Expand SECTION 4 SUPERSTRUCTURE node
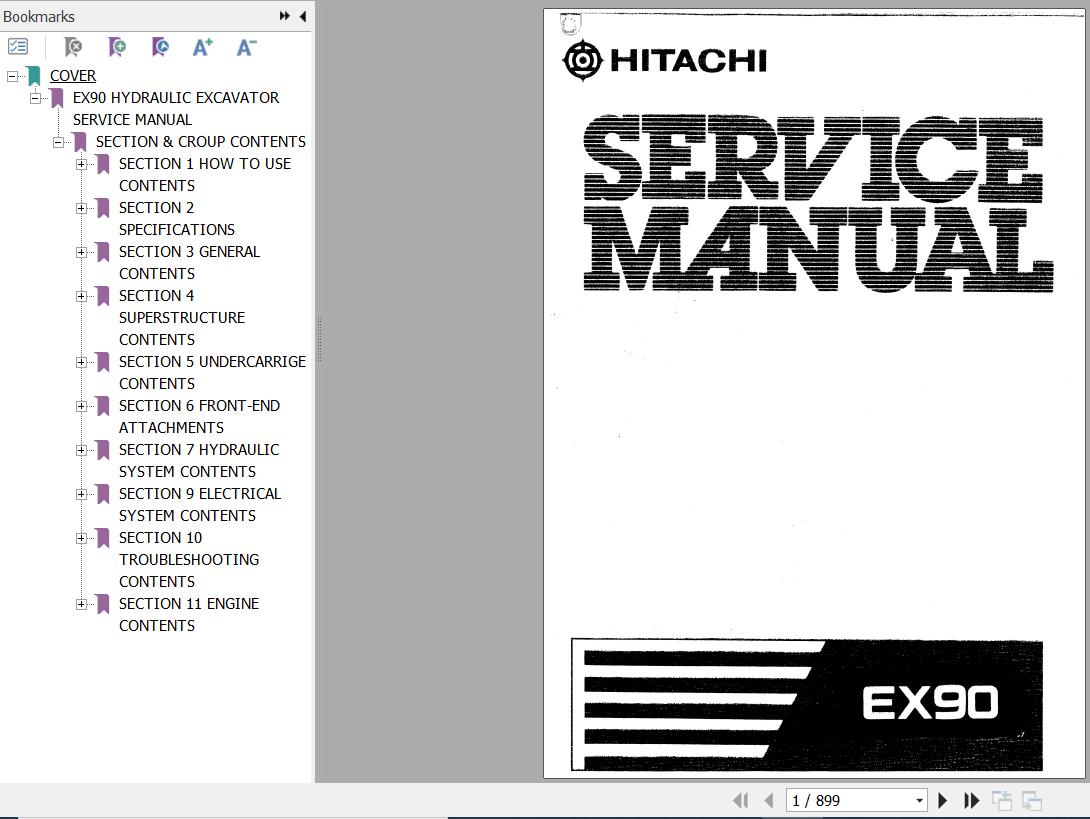 (x=81, y=297)
